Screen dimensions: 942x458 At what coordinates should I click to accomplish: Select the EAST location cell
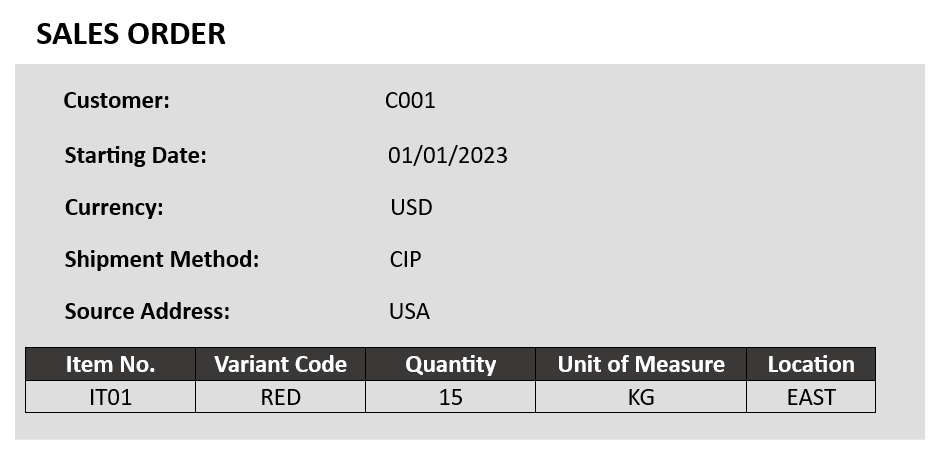811,397
